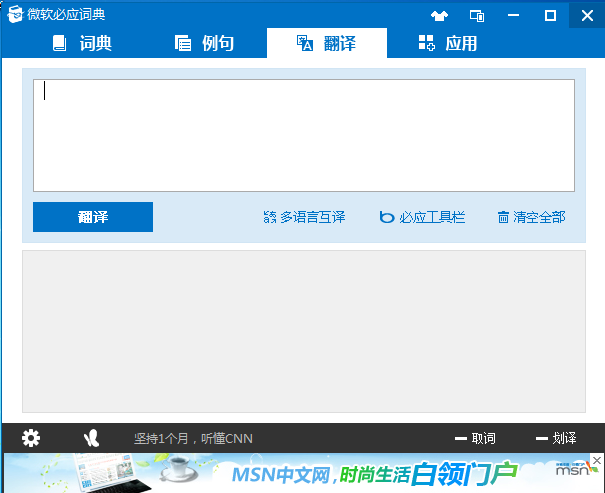Viewport: 605px width, 493px height.
Task: Open the 应用 apps tab
Action: coord(448,43)
